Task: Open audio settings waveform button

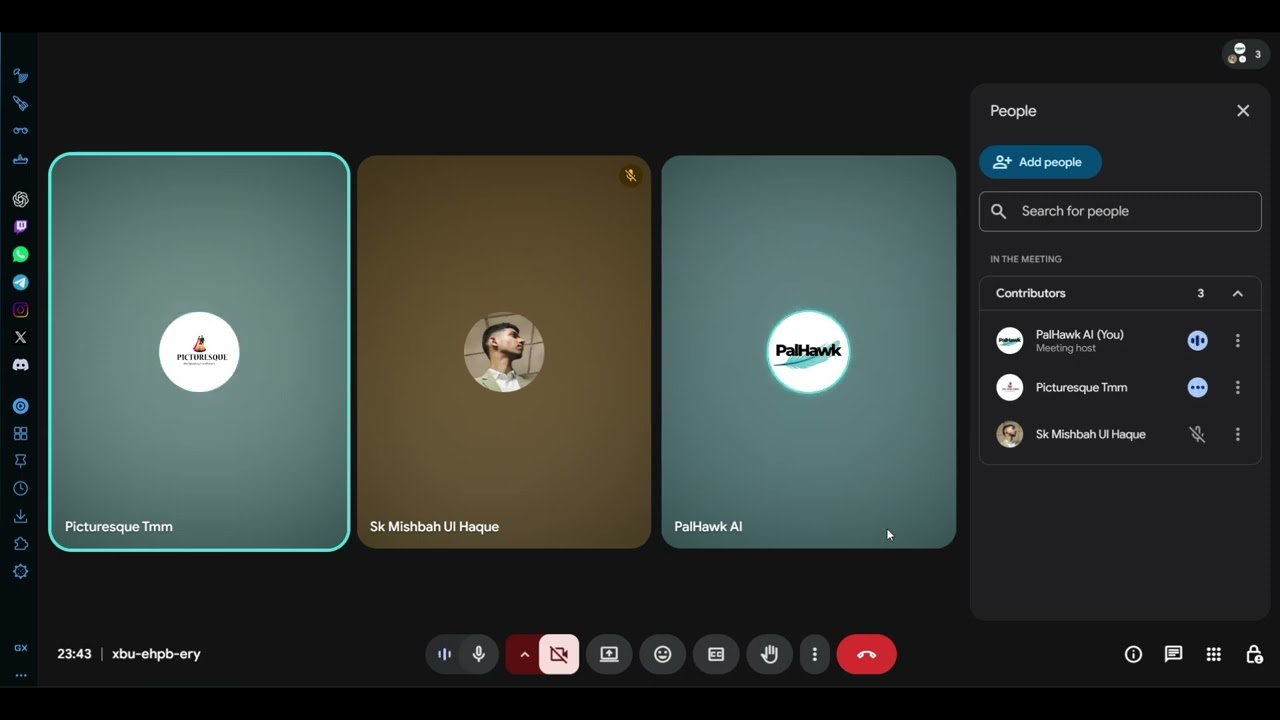Action: pos(444,654)
